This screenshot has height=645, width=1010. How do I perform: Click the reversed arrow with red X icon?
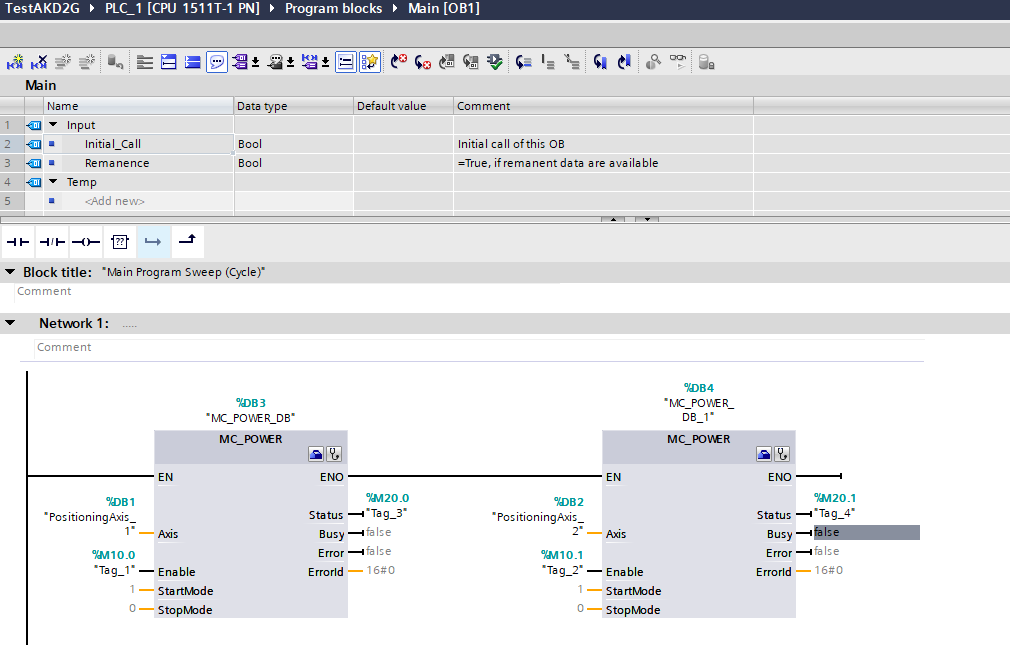tap(423, 62)
